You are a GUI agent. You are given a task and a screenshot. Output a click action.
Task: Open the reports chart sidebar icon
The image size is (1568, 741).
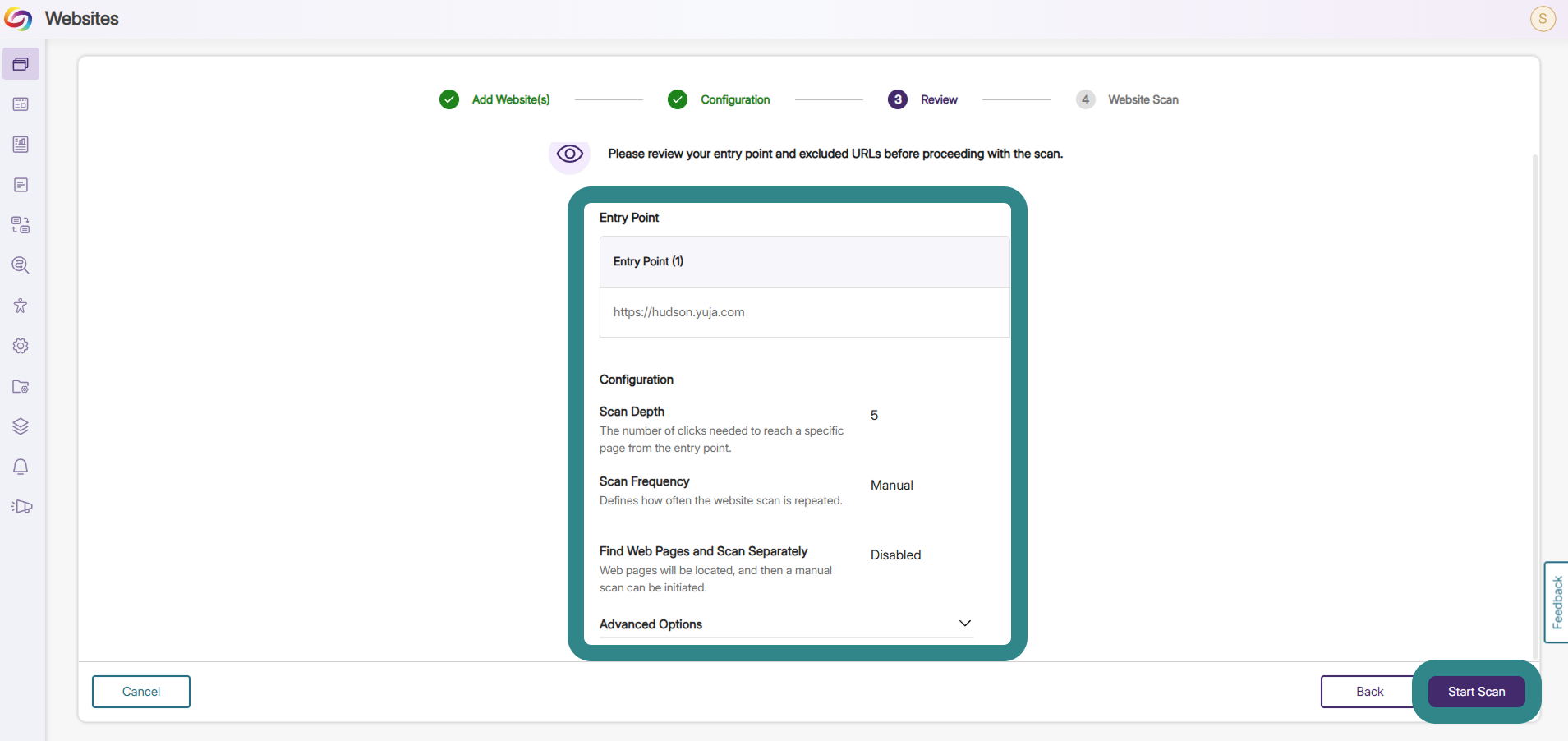(21, 145)
